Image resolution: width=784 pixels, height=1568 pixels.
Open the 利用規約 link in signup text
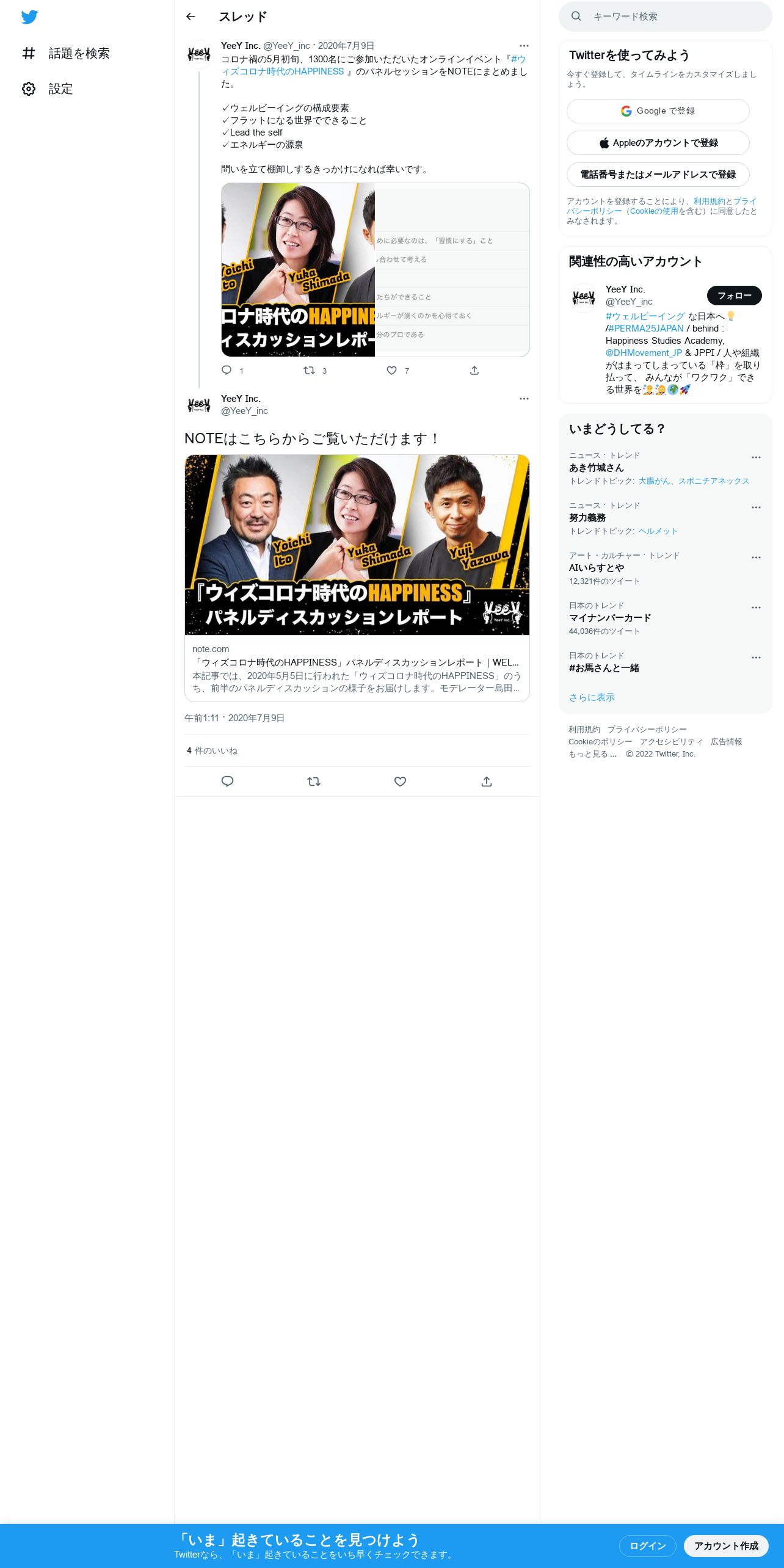(709, 201)
